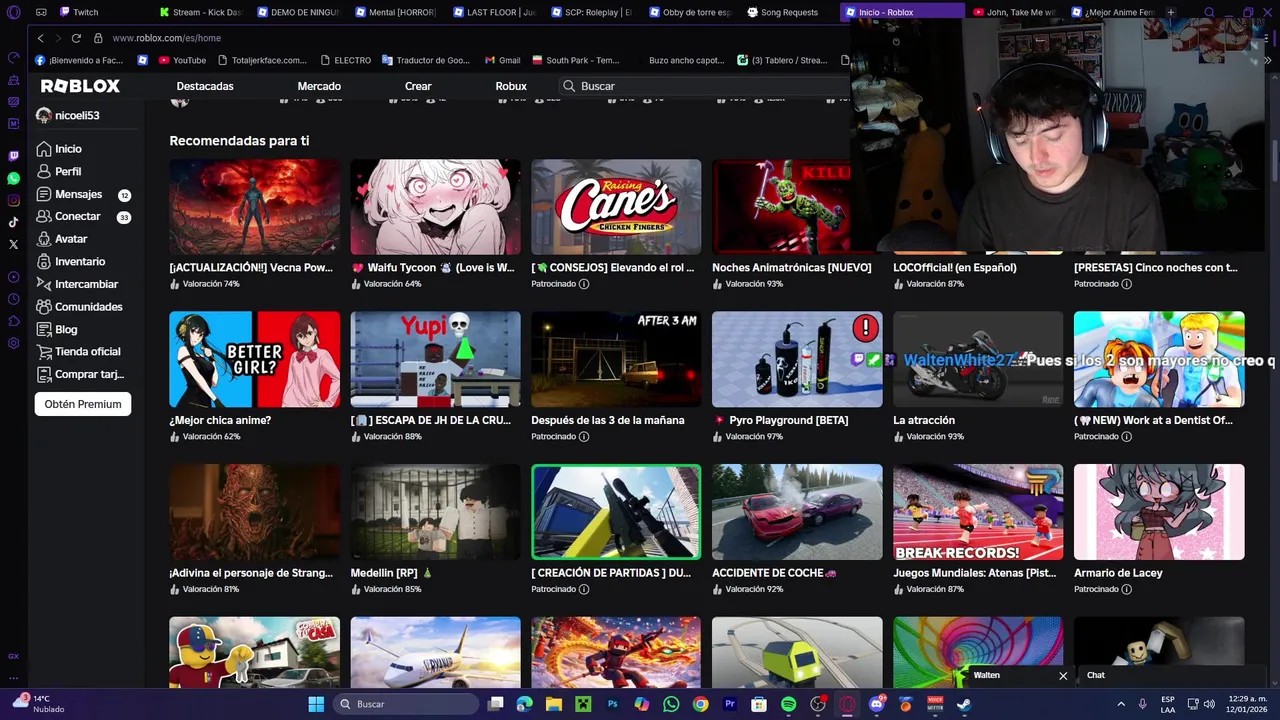Open Steam from the taskbar
Image resolution: width=1280 pixels, height=720 pixels.
(964, 704)
